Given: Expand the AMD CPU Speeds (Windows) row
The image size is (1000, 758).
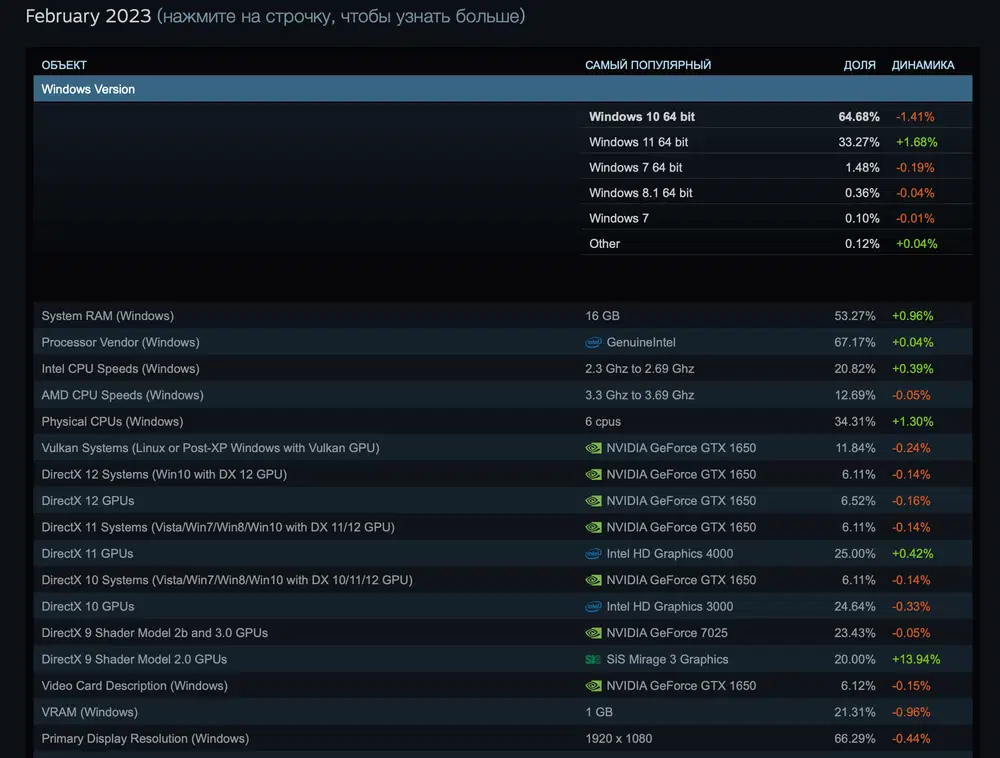Looking at the screenshot, I should (x=503, y=395).
